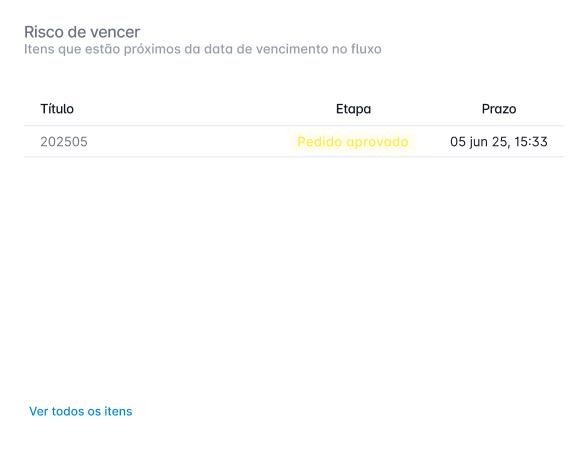Sort the table by Etapa column

tap(353, 109)
